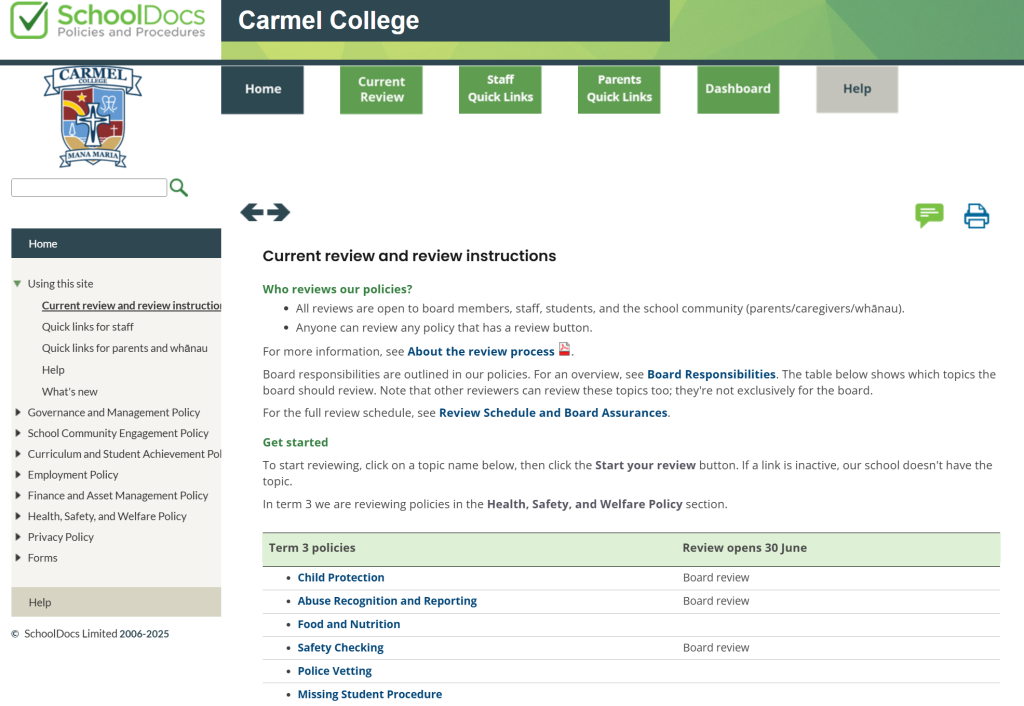Expand Health, Safety, and Welfare Policy tree item
1024x706 pixels.
18,516
